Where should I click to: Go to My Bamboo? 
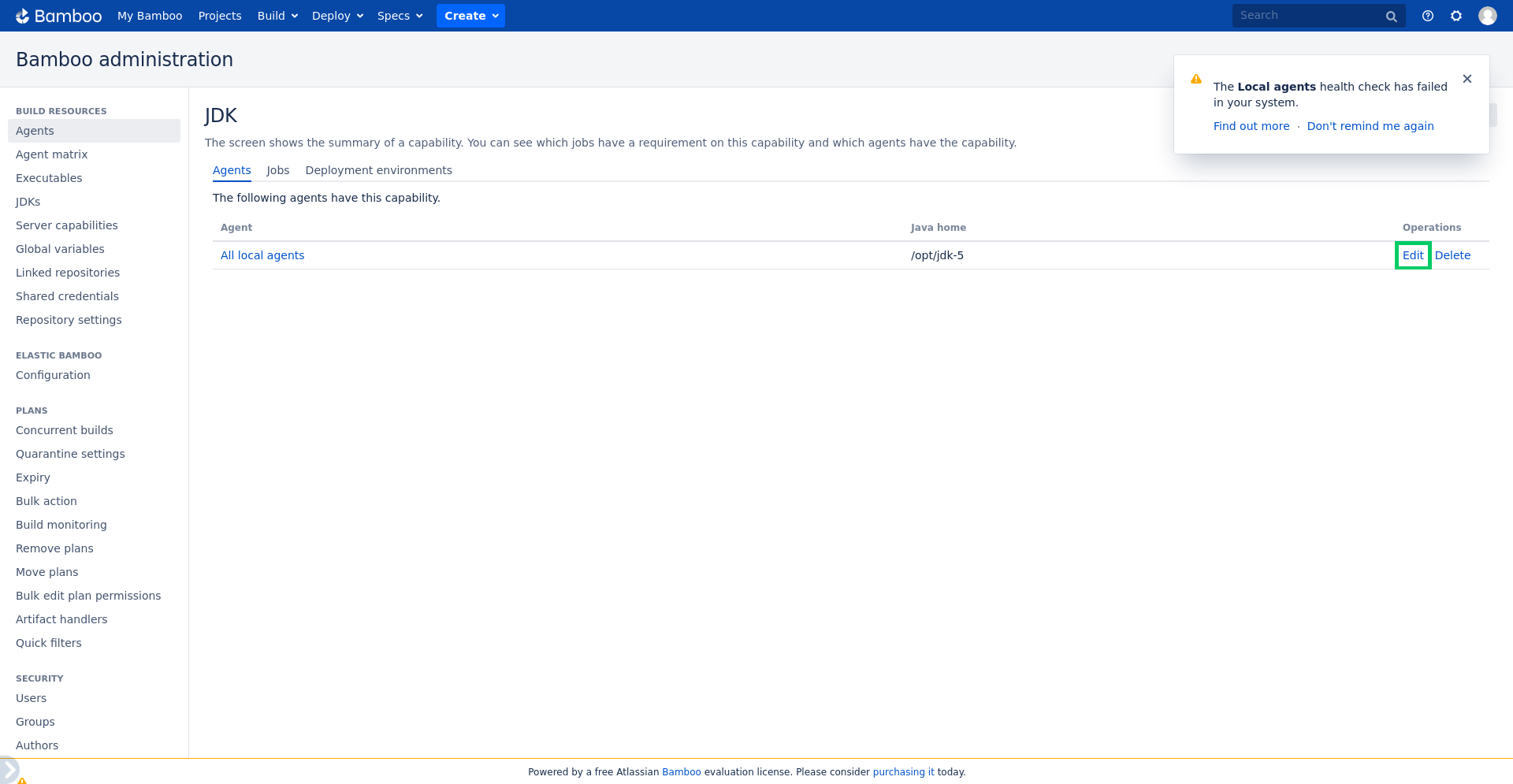(150, 16)
